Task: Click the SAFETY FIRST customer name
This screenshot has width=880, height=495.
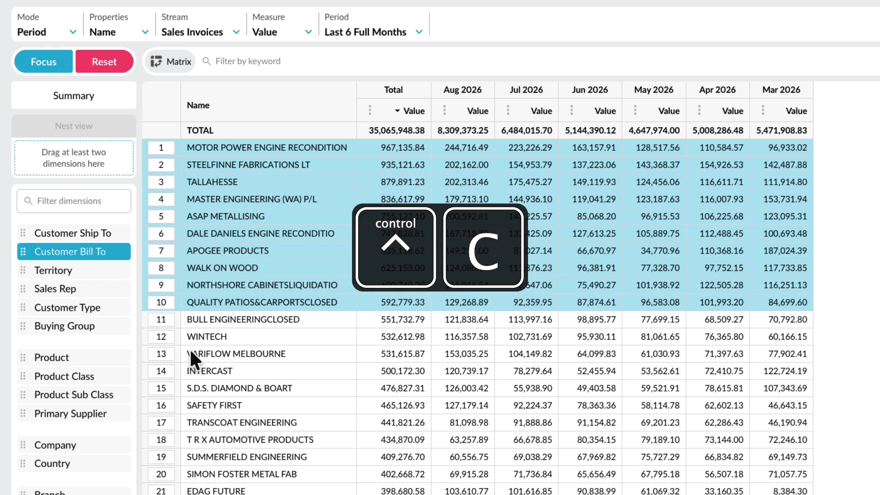Action: [x=214, y=405]
